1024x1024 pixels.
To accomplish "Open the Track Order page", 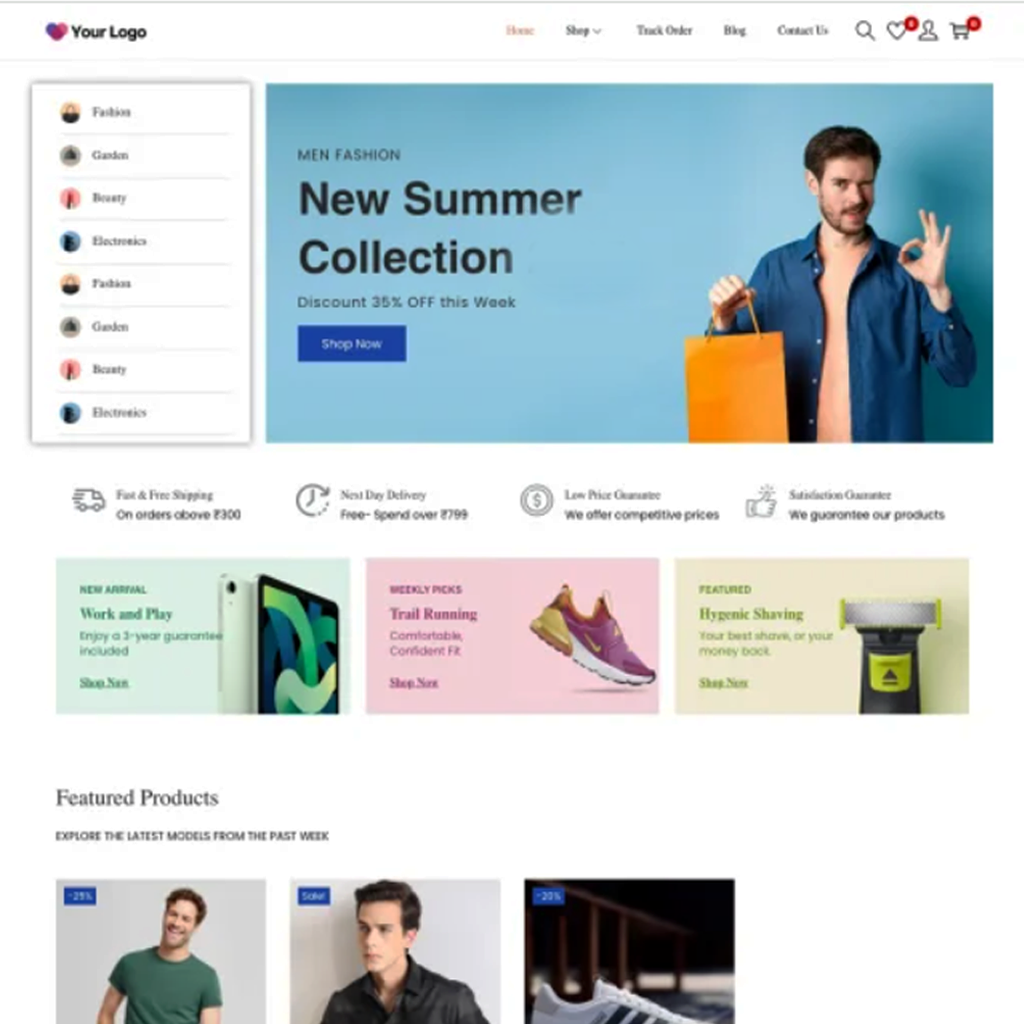I will [664, 31].
